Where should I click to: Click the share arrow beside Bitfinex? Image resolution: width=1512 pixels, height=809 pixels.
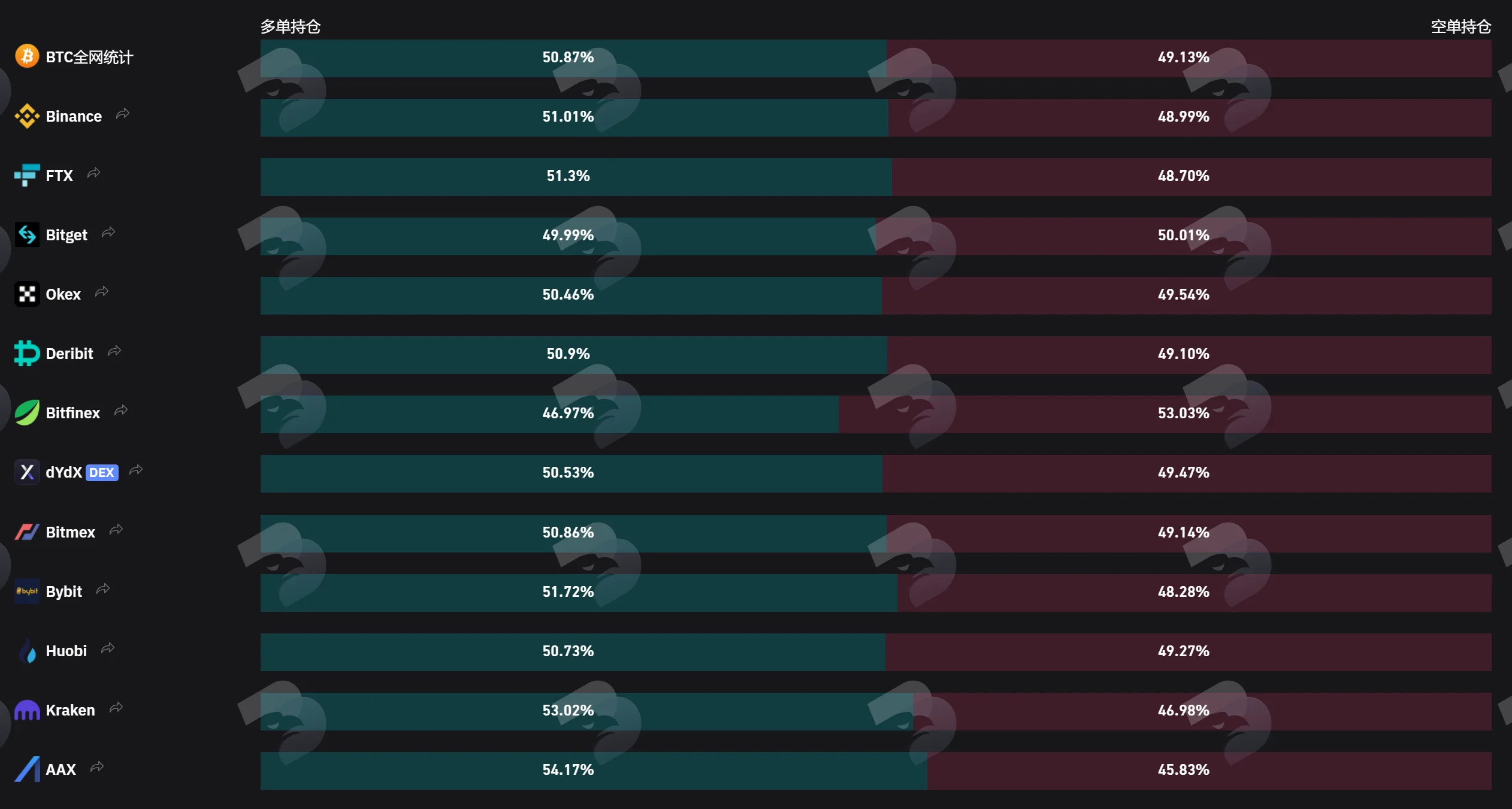(x=121, y=410)
